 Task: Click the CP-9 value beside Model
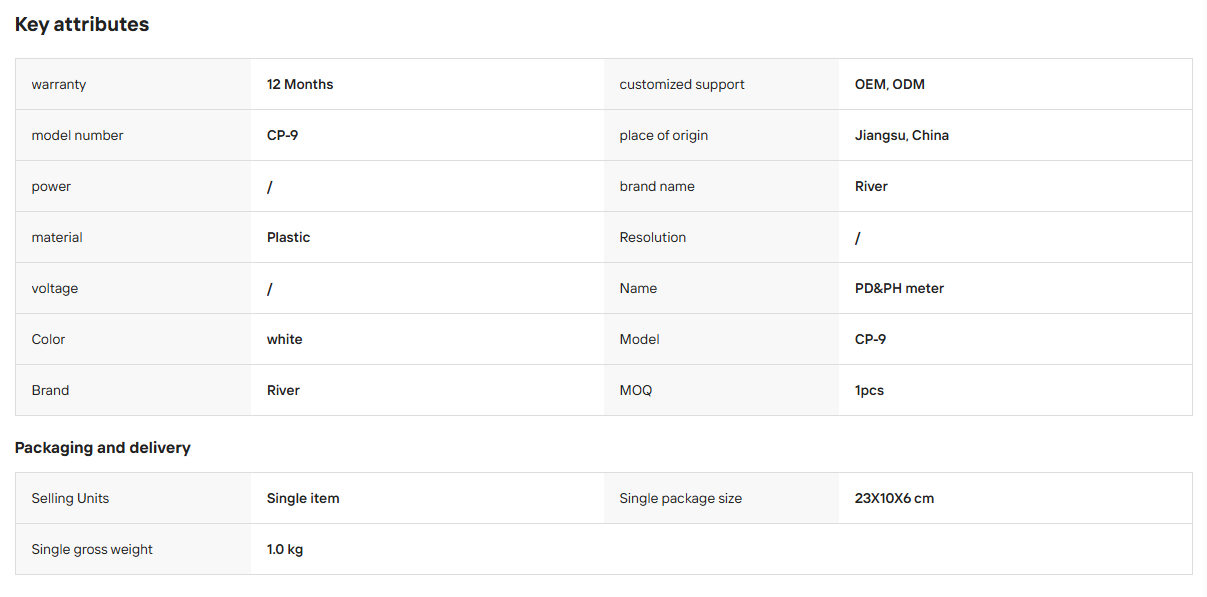pyautogui.click(x=870, y=340)
